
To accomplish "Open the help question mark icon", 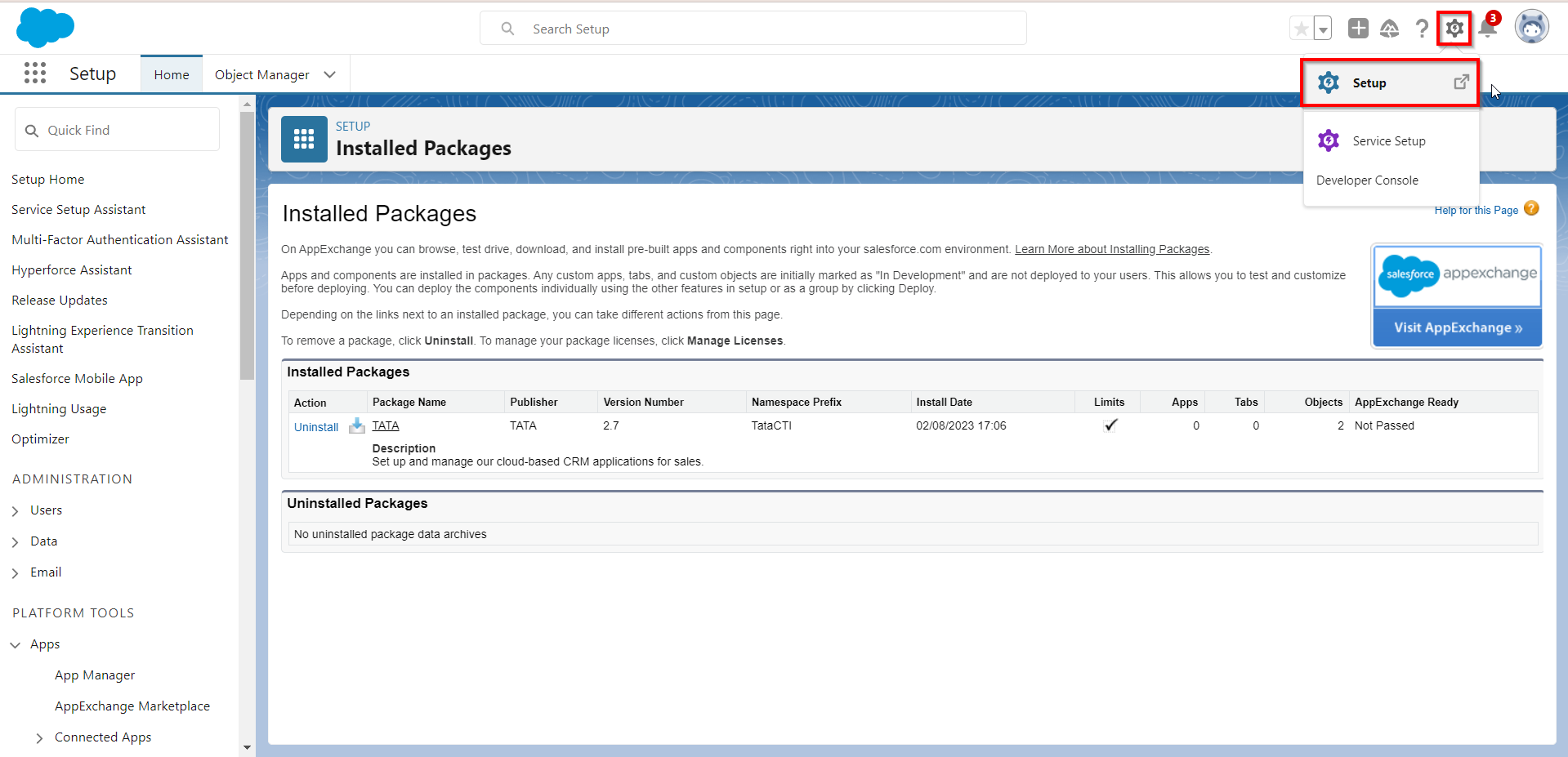I will coord(1422,29).
